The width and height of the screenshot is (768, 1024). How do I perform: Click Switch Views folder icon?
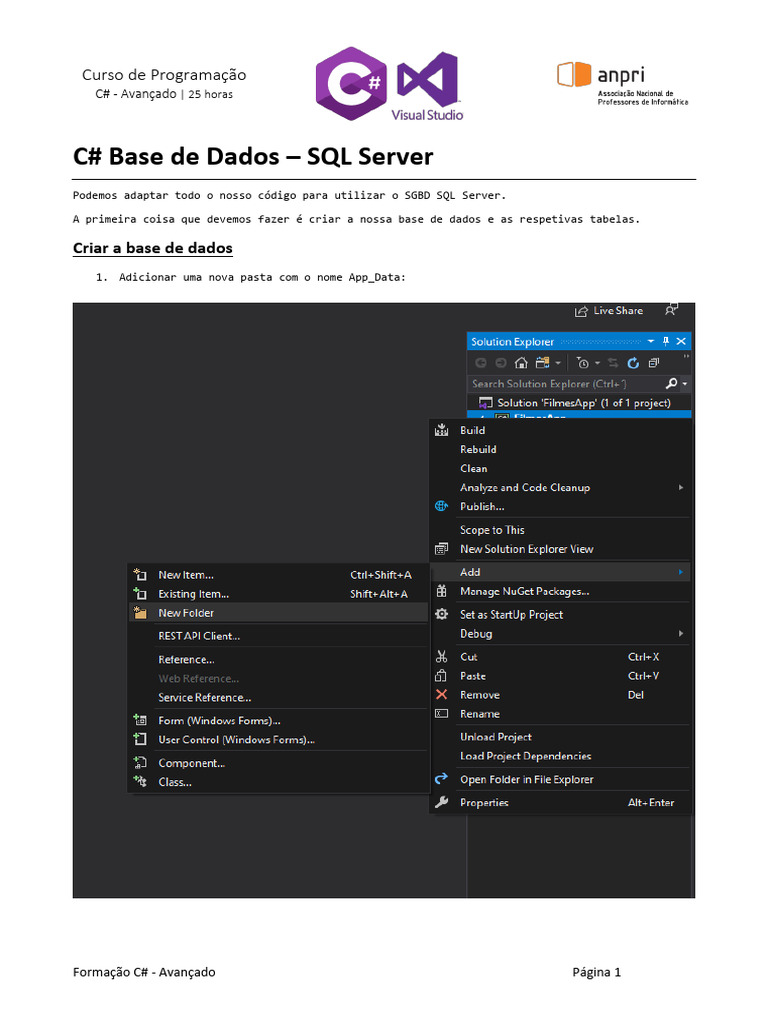pos(542,363)
